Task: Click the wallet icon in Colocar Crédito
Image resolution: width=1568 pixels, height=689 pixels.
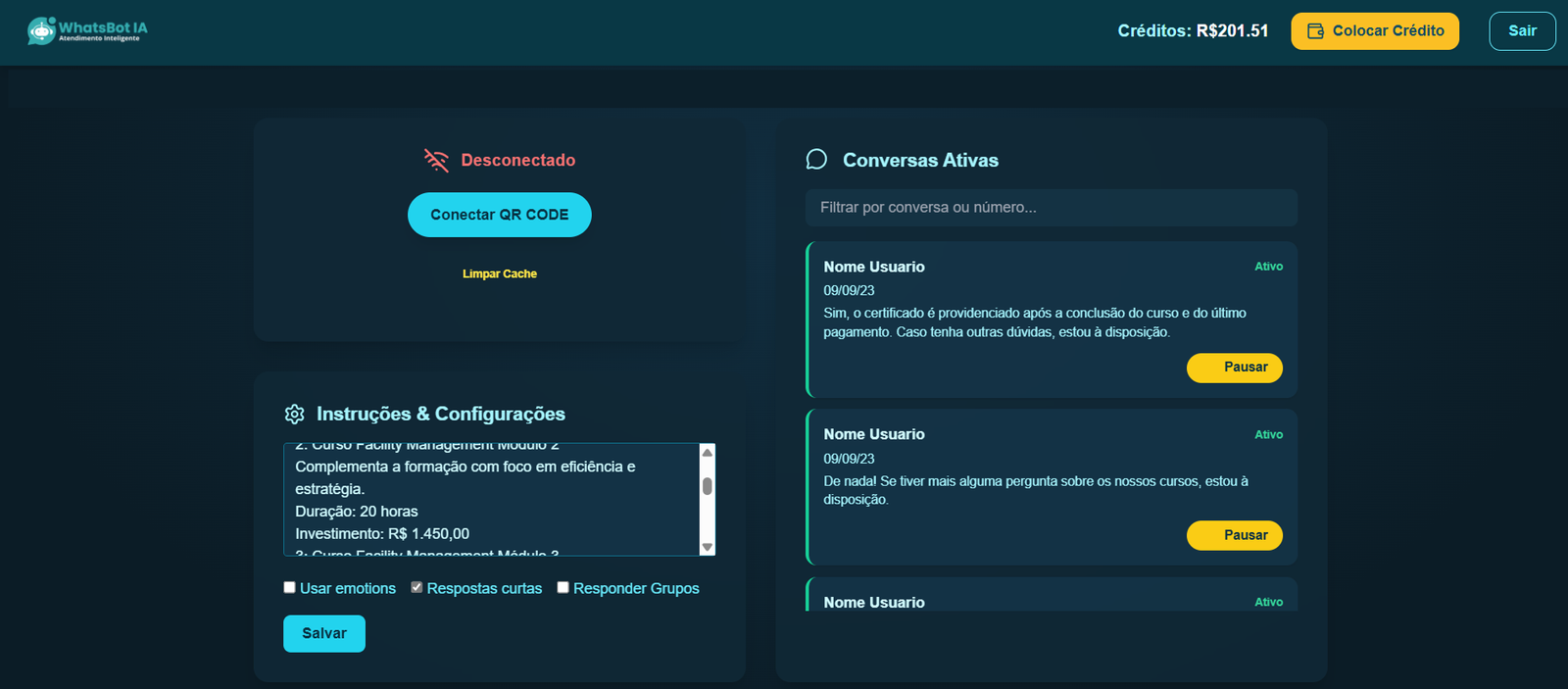Action: pos(1315,31)
